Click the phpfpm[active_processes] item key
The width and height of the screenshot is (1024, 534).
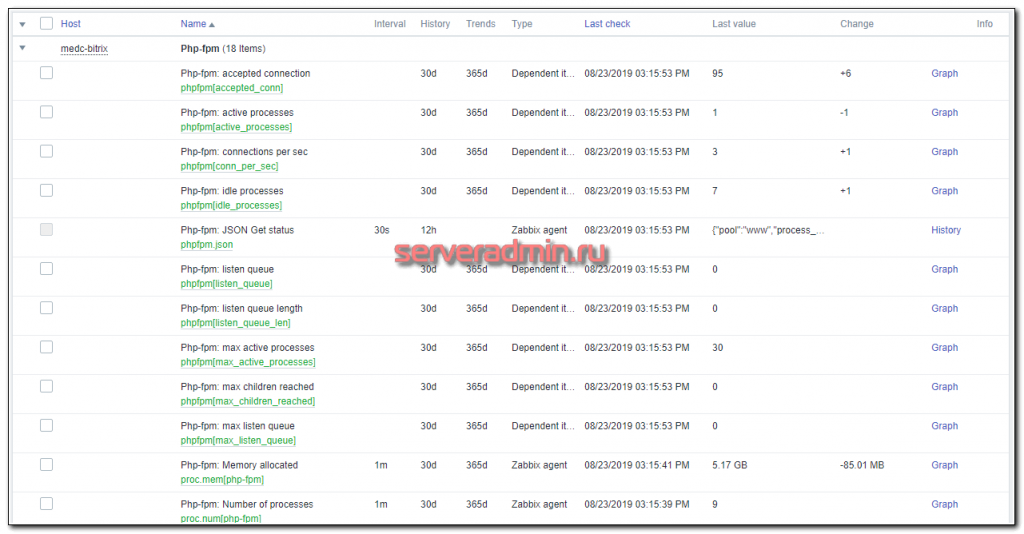click(236, 127)
